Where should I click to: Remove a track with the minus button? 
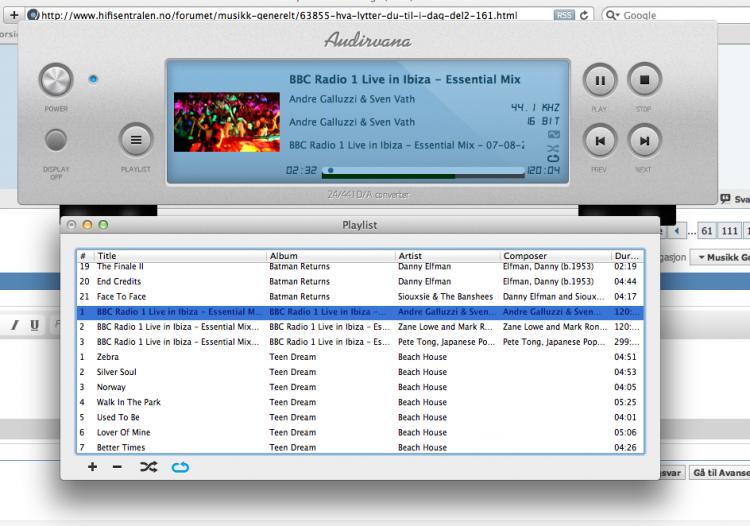(x=117, y=467)
